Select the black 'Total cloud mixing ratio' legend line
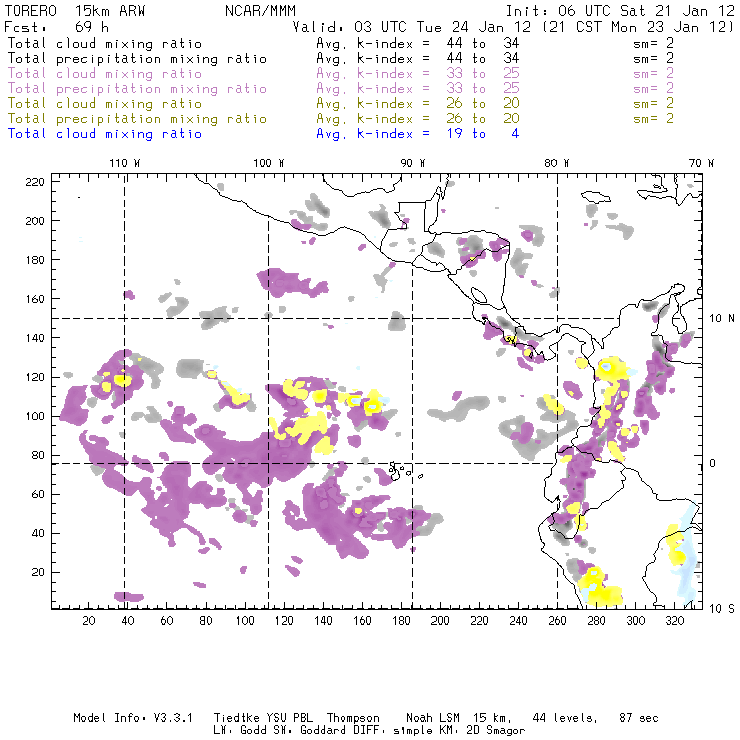 [105, 44]
